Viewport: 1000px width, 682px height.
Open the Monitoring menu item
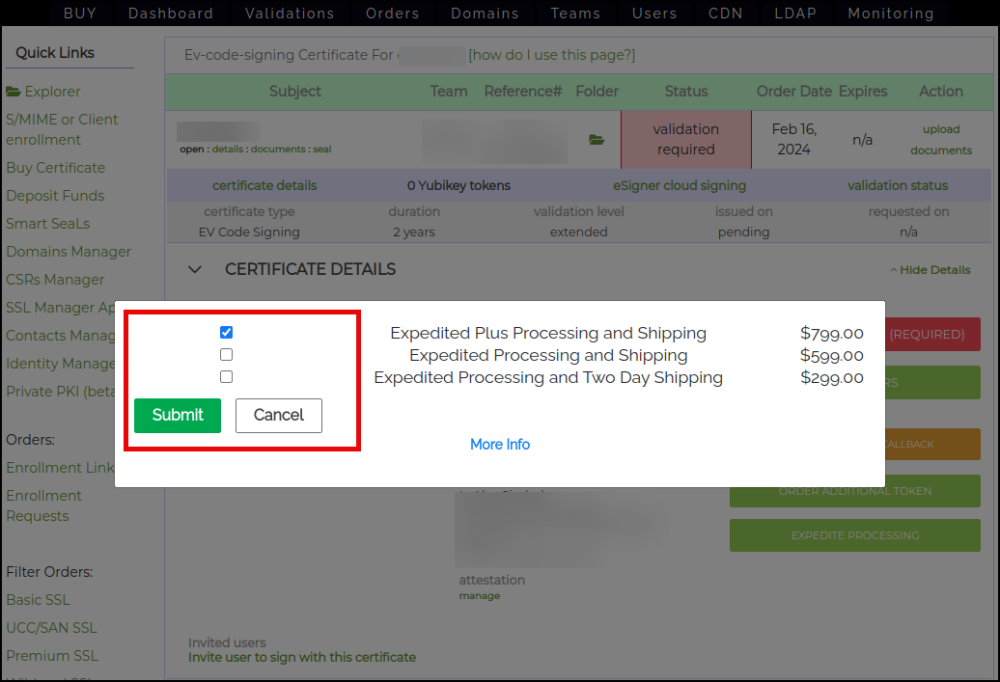pyautogui.click(x=891, y=13)
